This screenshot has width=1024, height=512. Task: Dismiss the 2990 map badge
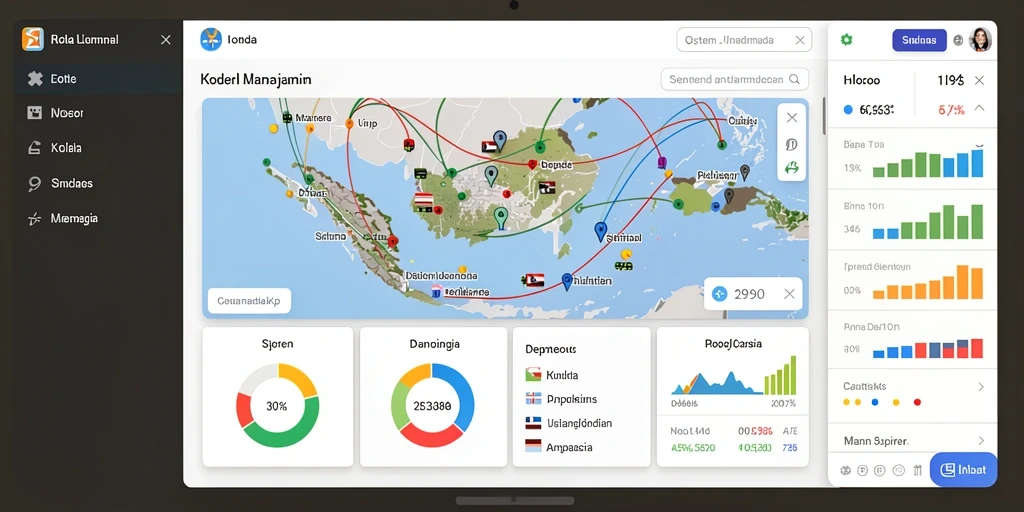pyautogui.click(x=789, y=294)
